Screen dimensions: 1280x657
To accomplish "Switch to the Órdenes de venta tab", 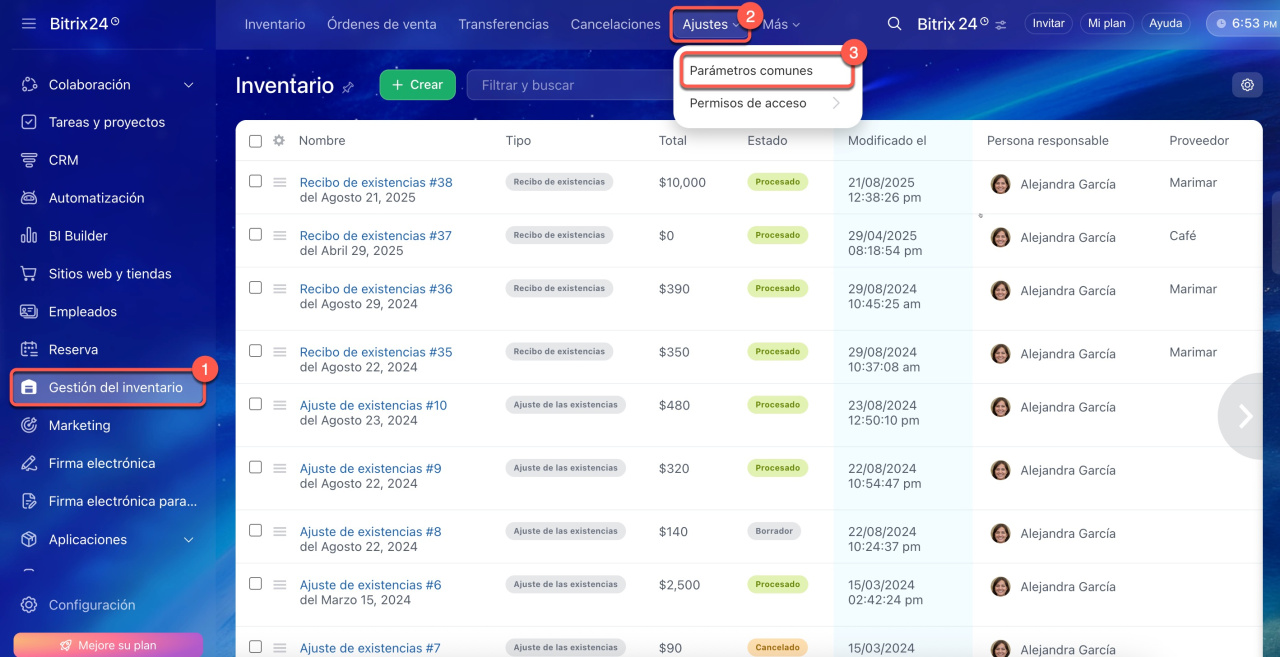I will [x=381, y=24].
